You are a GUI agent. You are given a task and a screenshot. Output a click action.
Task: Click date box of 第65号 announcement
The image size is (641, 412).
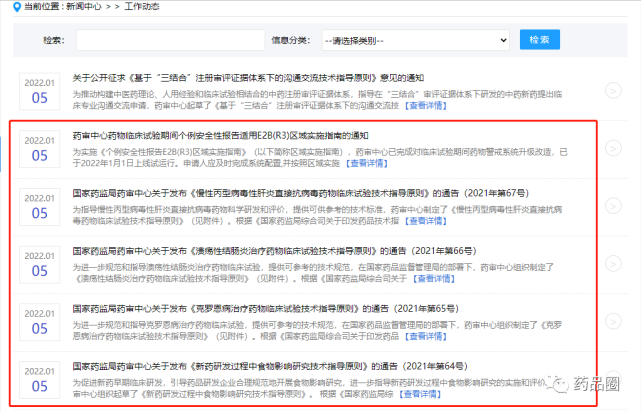point(40,322)
